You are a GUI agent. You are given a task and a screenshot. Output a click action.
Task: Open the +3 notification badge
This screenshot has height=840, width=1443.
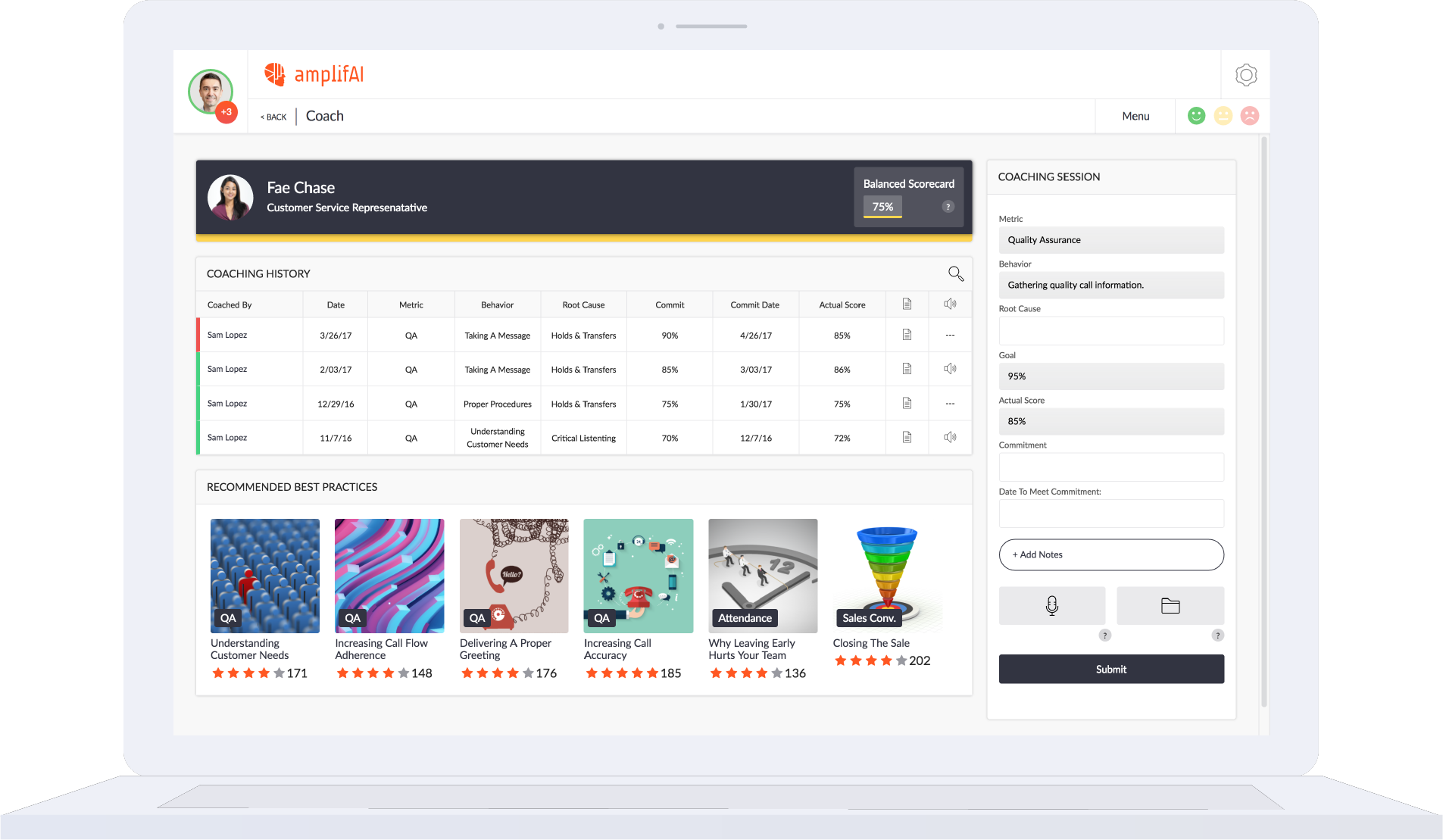pyautogui.click(x=226, y=112)
